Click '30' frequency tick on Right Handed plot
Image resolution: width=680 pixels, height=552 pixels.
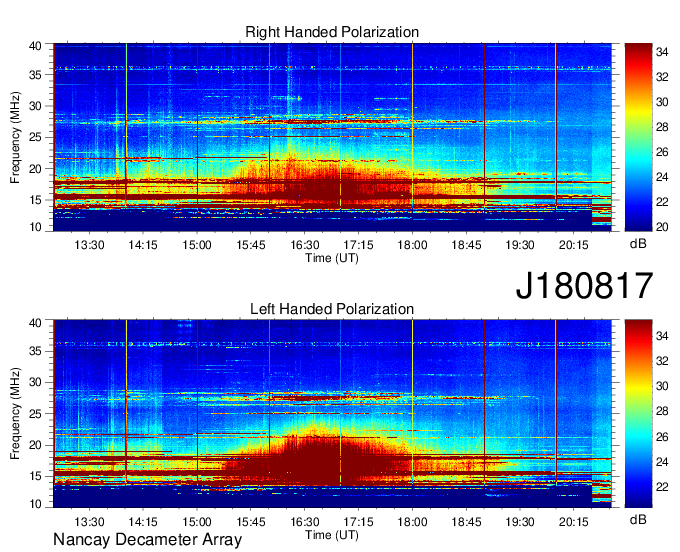36,106
